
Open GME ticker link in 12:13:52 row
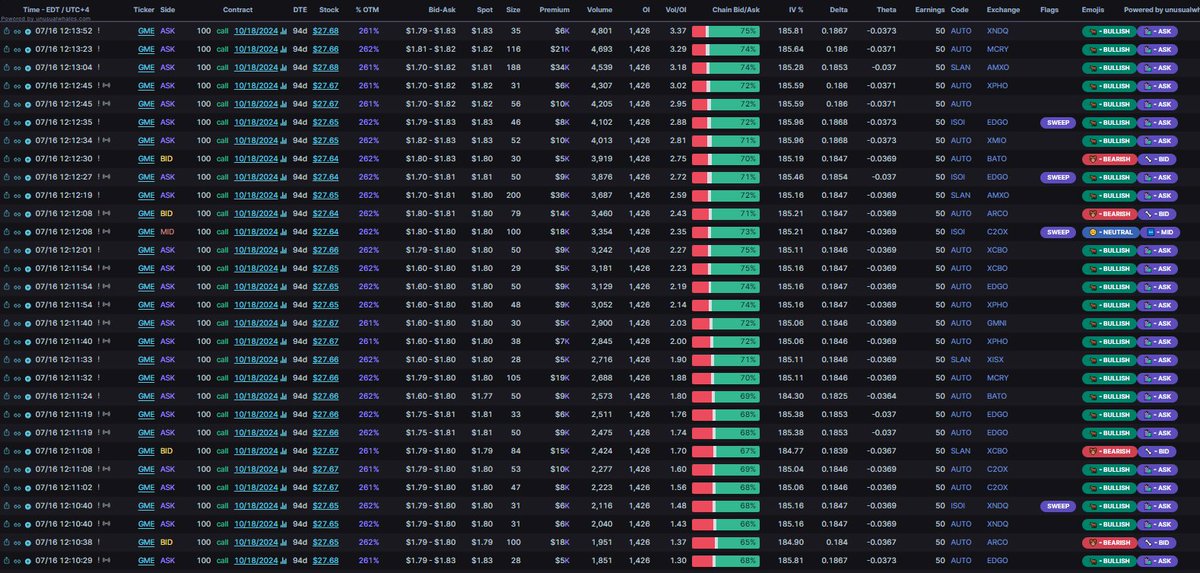[x=146, y=31]
